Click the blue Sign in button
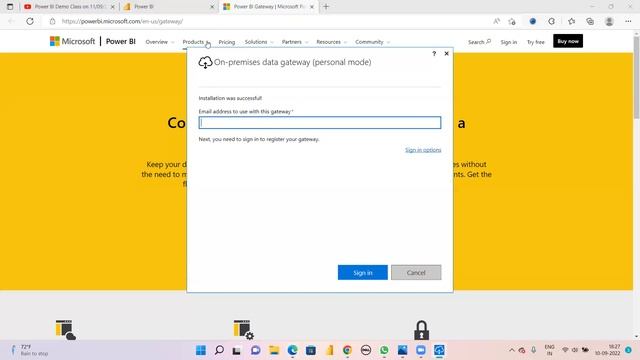Image resolution: width=640 pixels, height=360 pixels. (362, 272)
